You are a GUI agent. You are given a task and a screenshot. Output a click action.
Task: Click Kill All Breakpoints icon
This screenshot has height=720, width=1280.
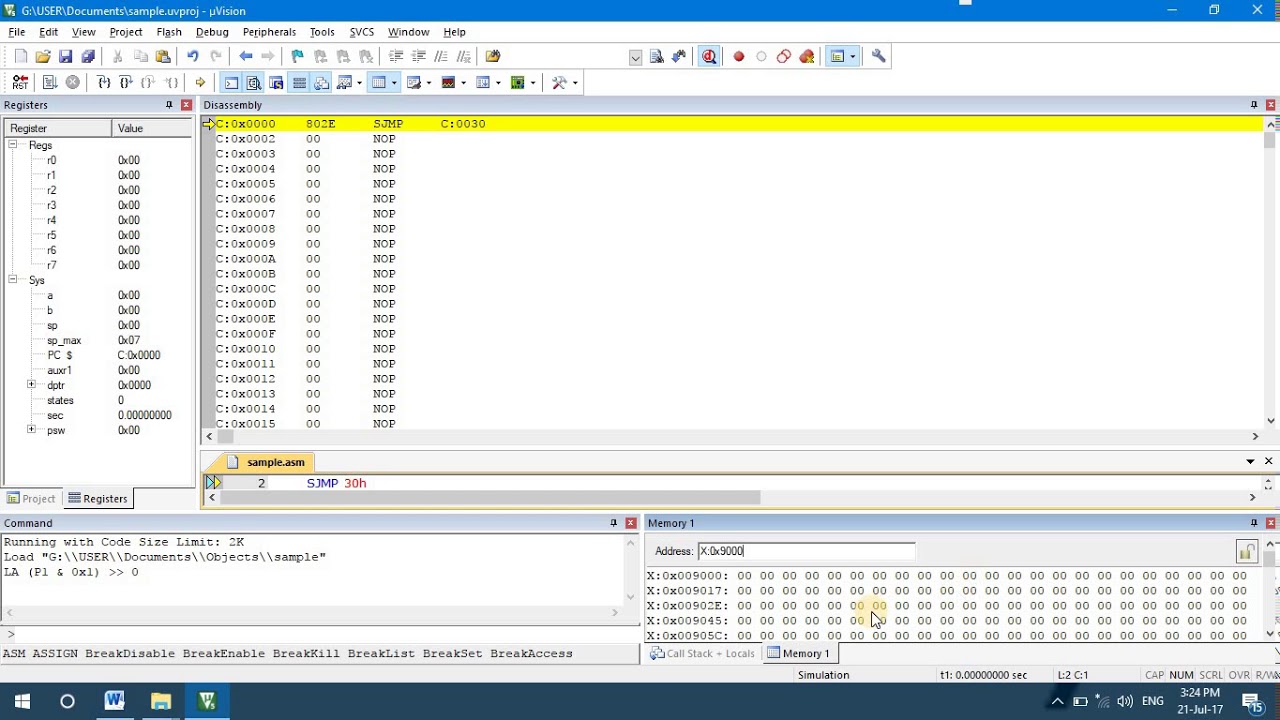pos(807,57)
